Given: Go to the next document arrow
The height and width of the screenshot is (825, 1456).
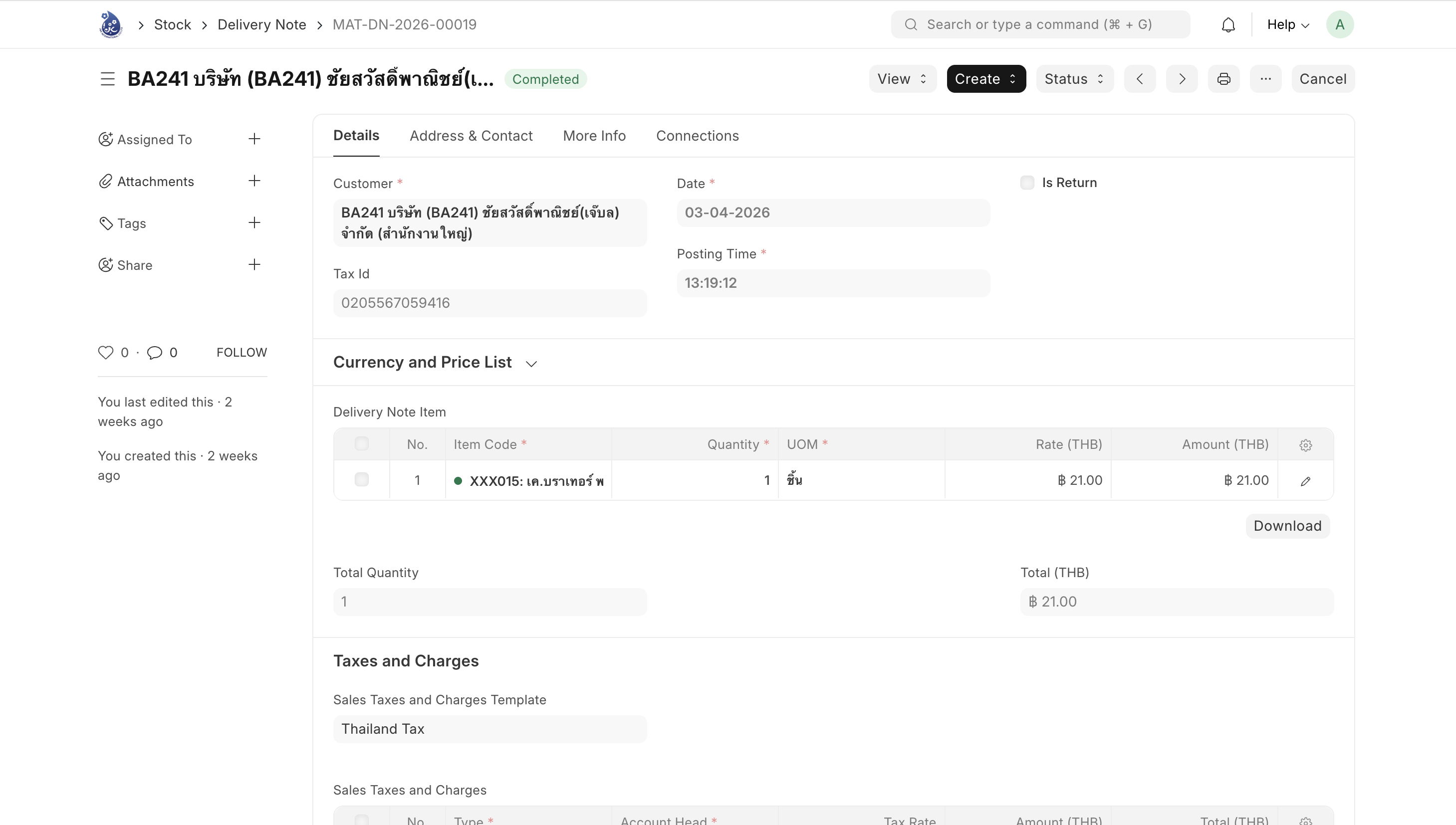Looking at the screenshot, I should tap(1182, 79).
